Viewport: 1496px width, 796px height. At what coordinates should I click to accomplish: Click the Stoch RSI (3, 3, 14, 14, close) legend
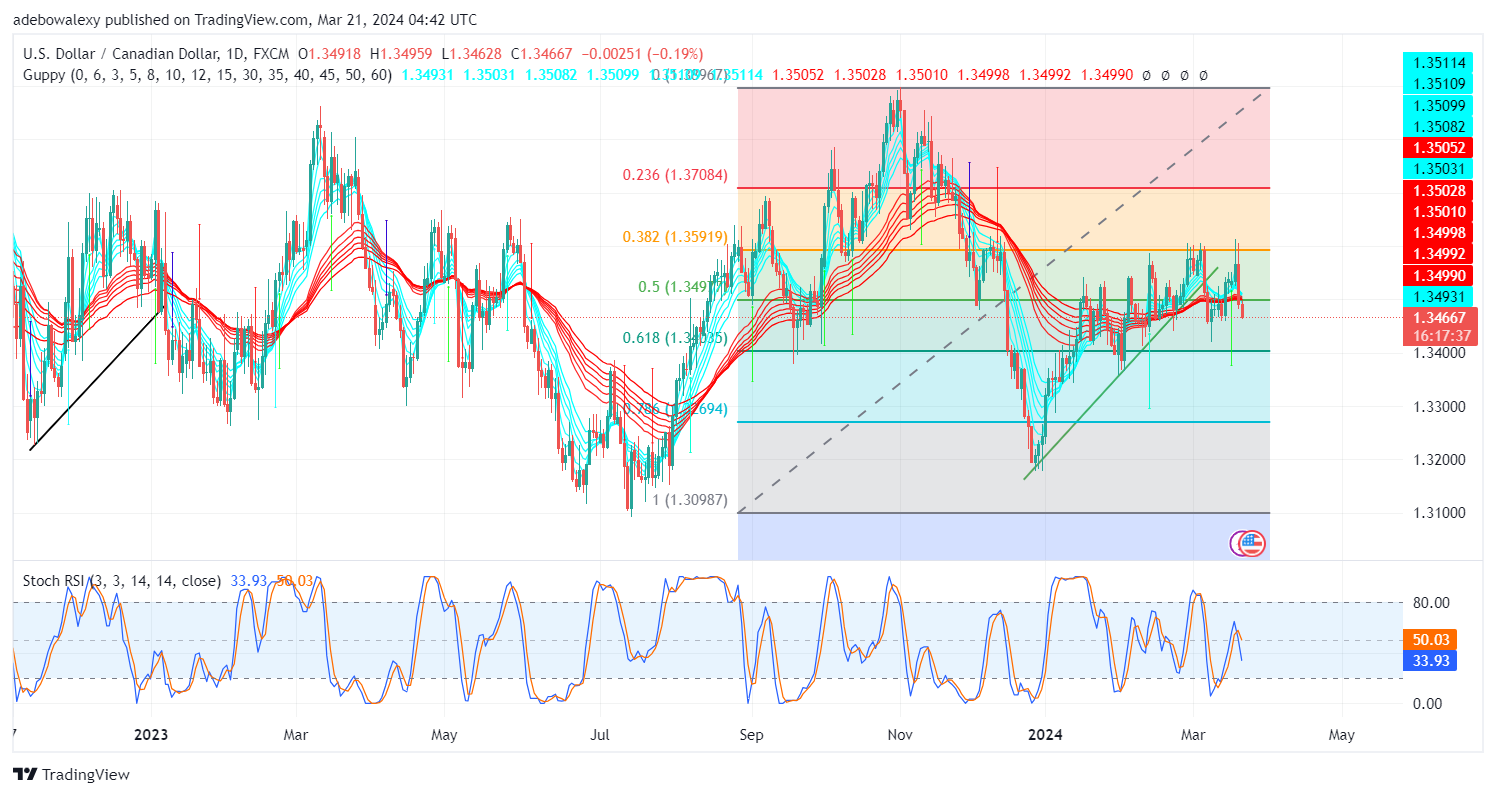coord(123,580)
